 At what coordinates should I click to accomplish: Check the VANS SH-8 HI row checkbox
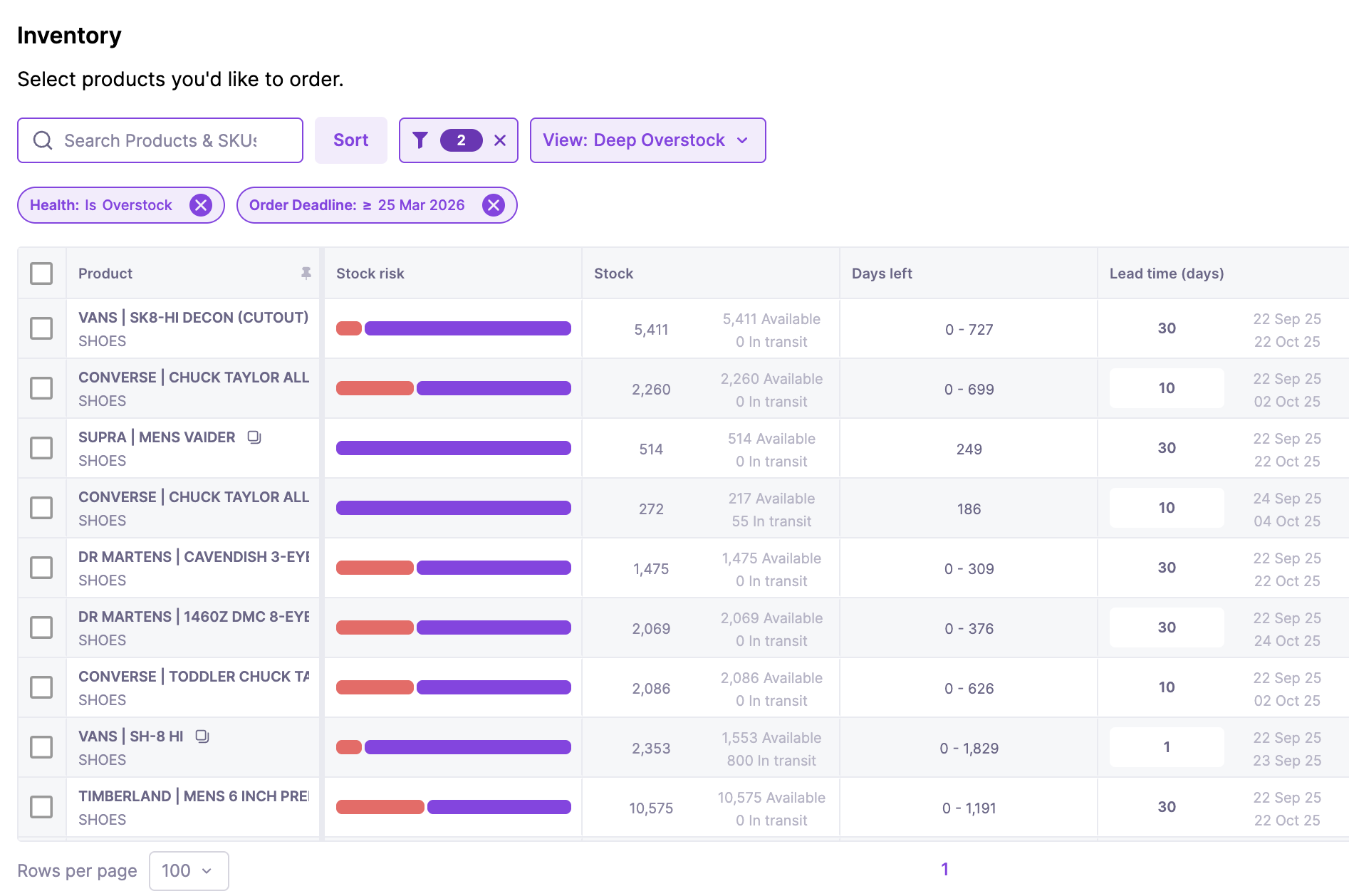[x=41, y=747]
